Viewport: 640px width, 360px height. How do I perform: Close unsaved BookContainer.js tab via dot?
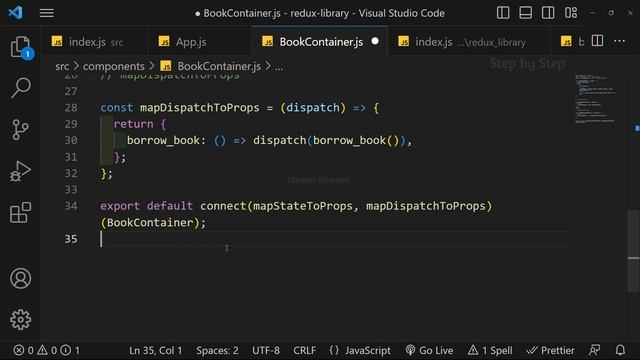point(375,41)
